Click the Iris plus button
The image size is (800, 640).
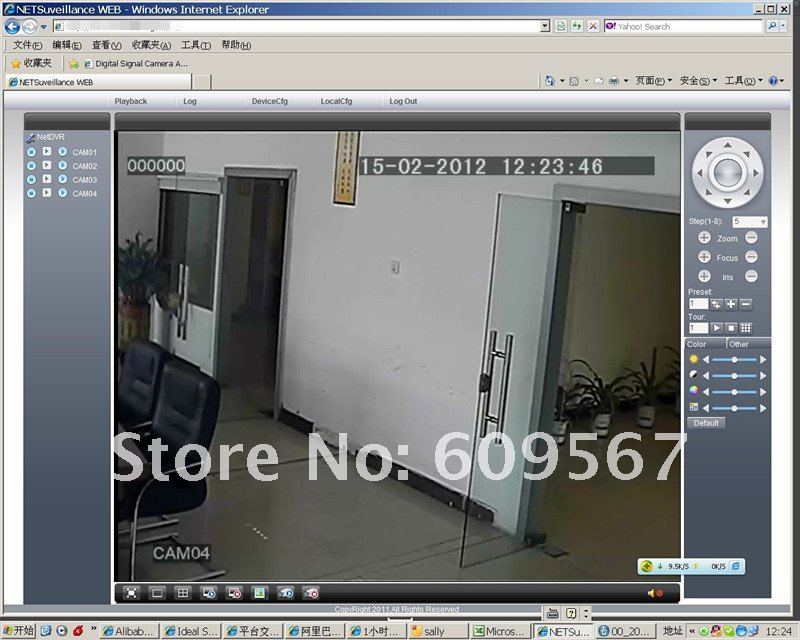(x=704, y=276)
